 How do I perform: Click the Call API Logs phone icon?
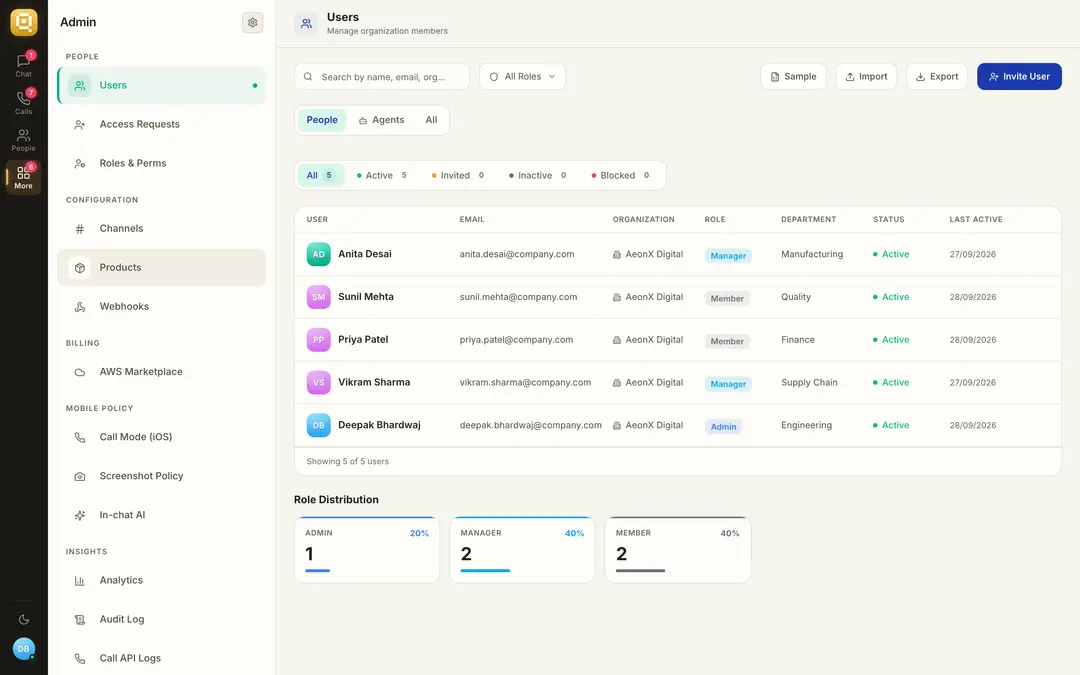coord(80,658)
